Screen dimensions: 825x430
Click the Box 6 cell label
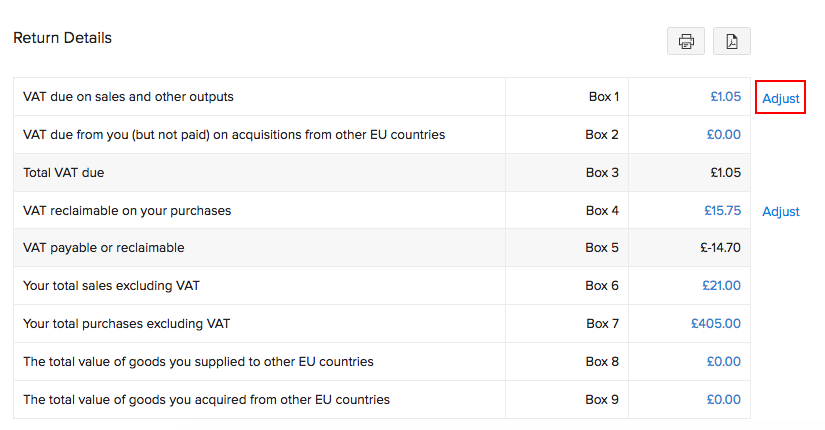(x=602, y=285)
